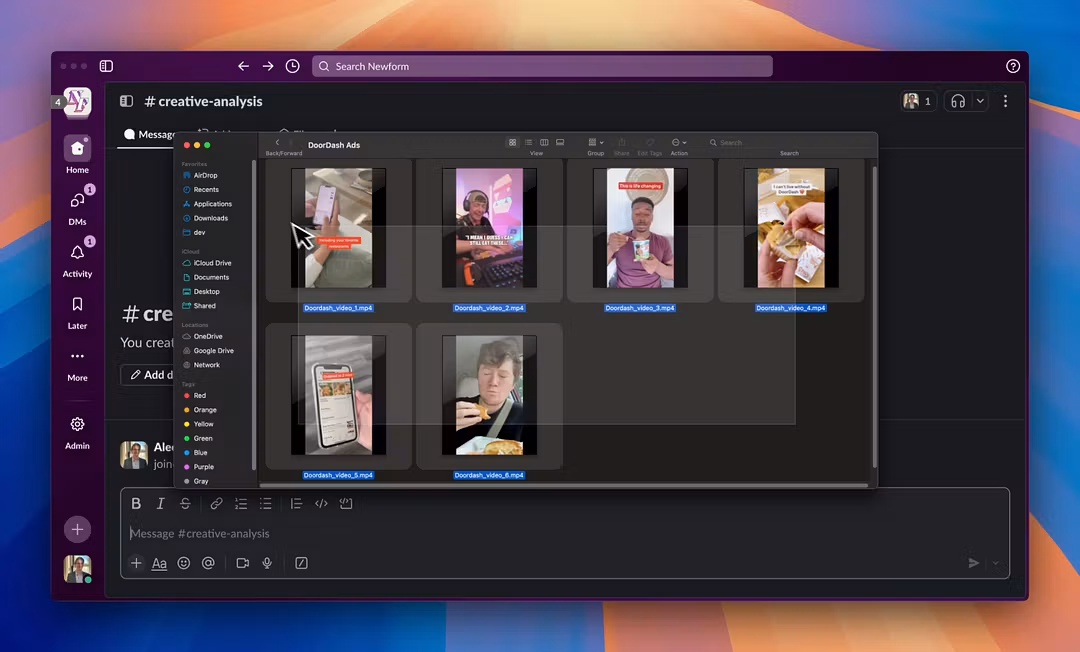Toggle bold formatting in the message composer

click(137, 504)
